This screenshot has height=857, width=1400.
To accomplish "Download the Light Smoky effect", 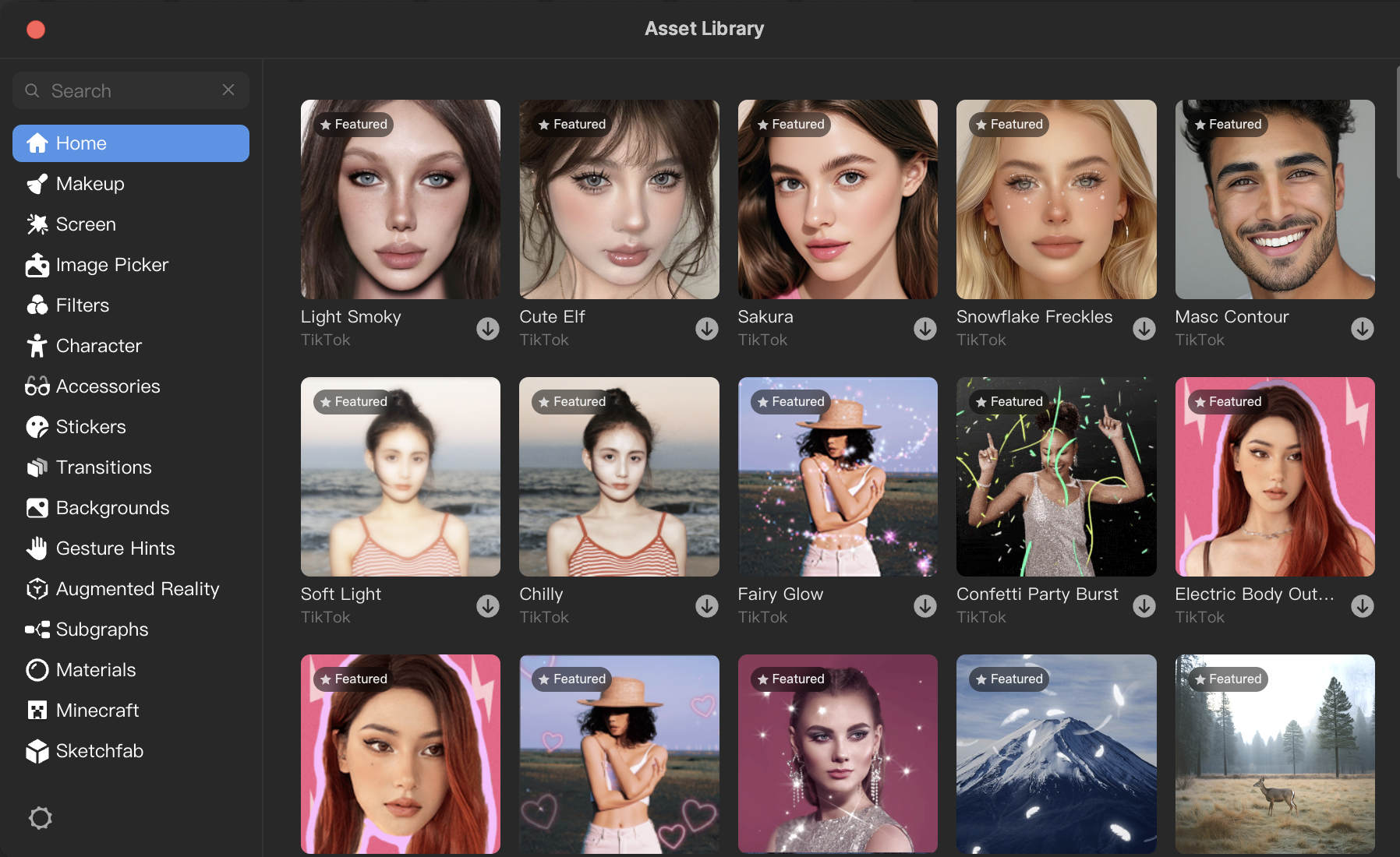I will tap(488, 329).
